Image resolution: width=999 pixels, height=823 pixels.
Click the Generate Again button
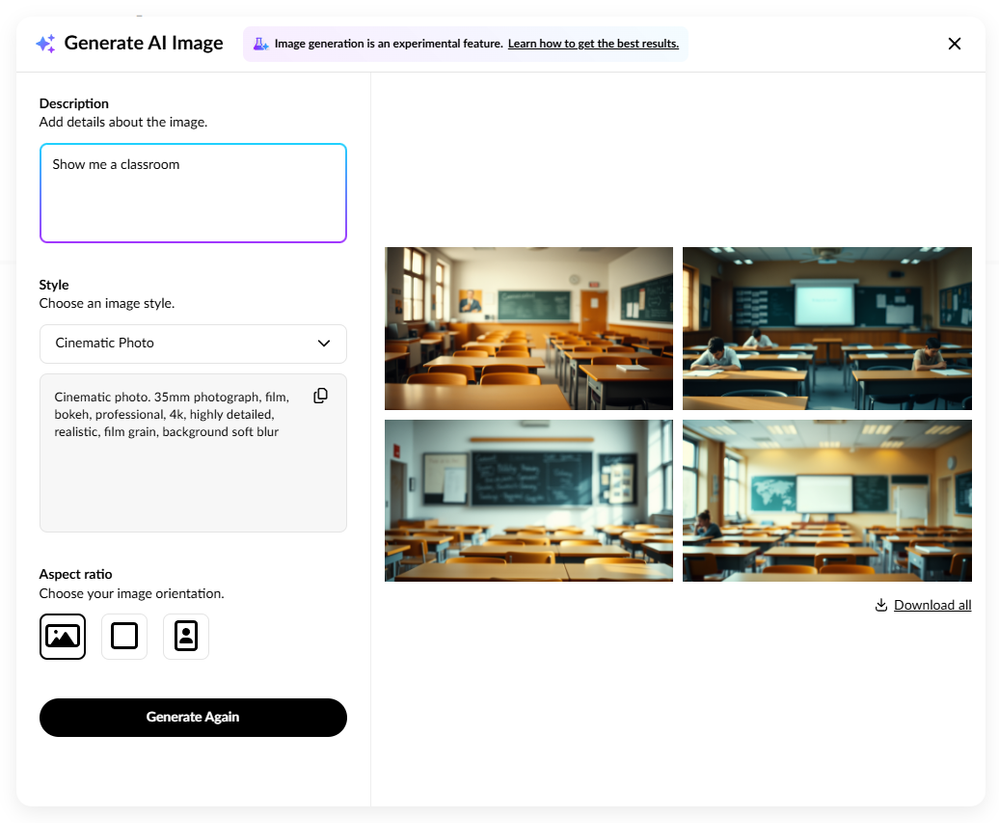pyautogui.click(x=193, y=717)
